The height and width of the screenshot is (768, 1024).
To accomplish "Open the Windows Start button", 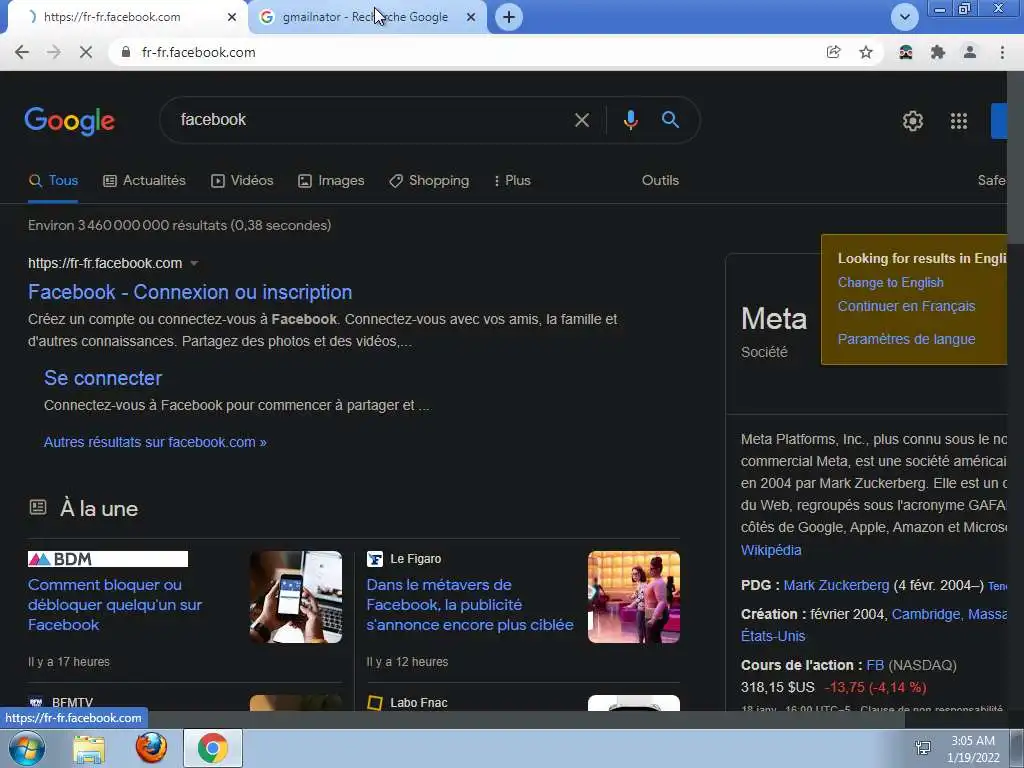I will pos(27,748).
